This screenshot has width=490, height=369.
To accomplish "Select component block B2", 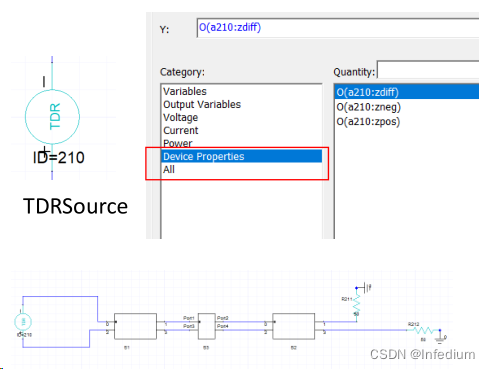I will point(293,326).
